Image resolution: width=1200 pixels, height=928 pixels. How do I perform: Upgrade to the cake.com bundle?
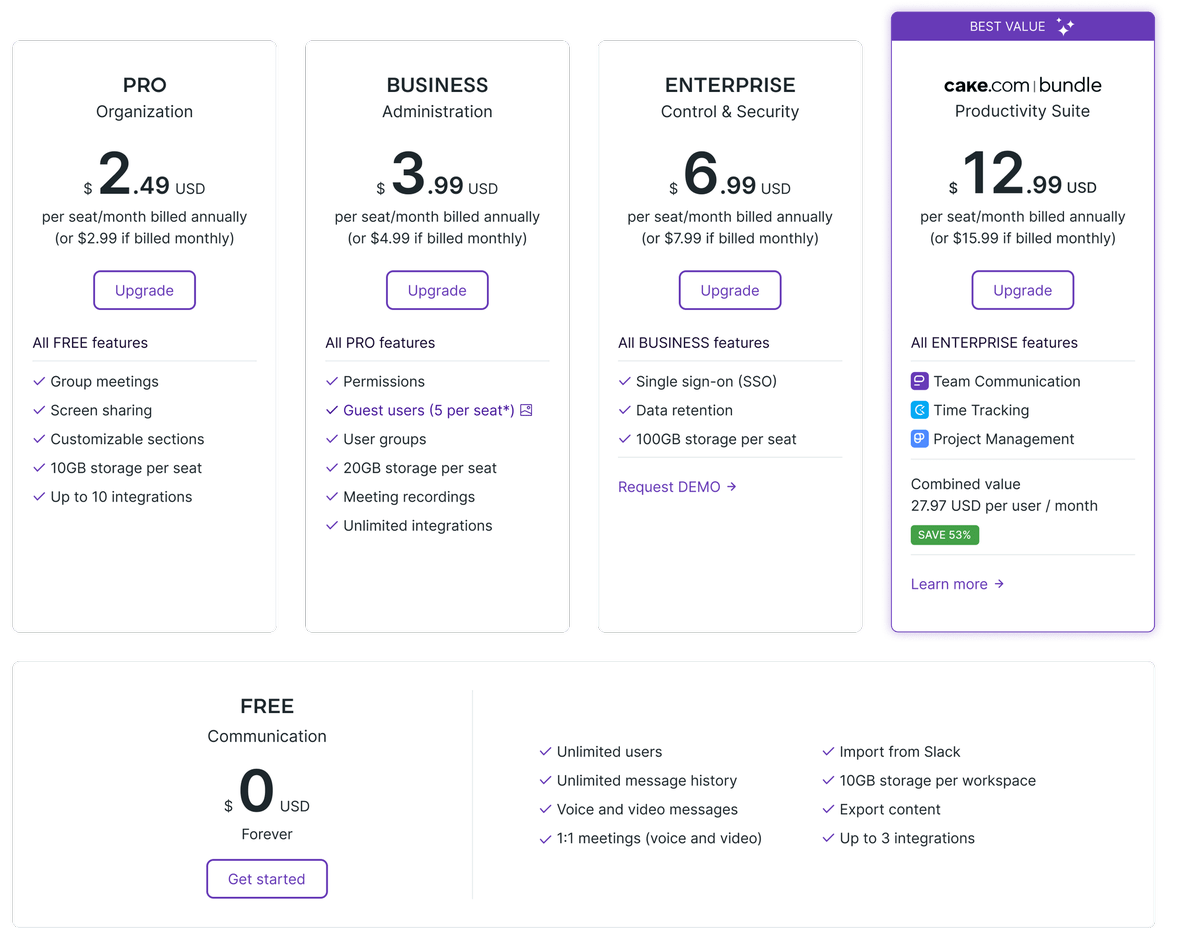pyautogui.click(x=1023, y=290)
